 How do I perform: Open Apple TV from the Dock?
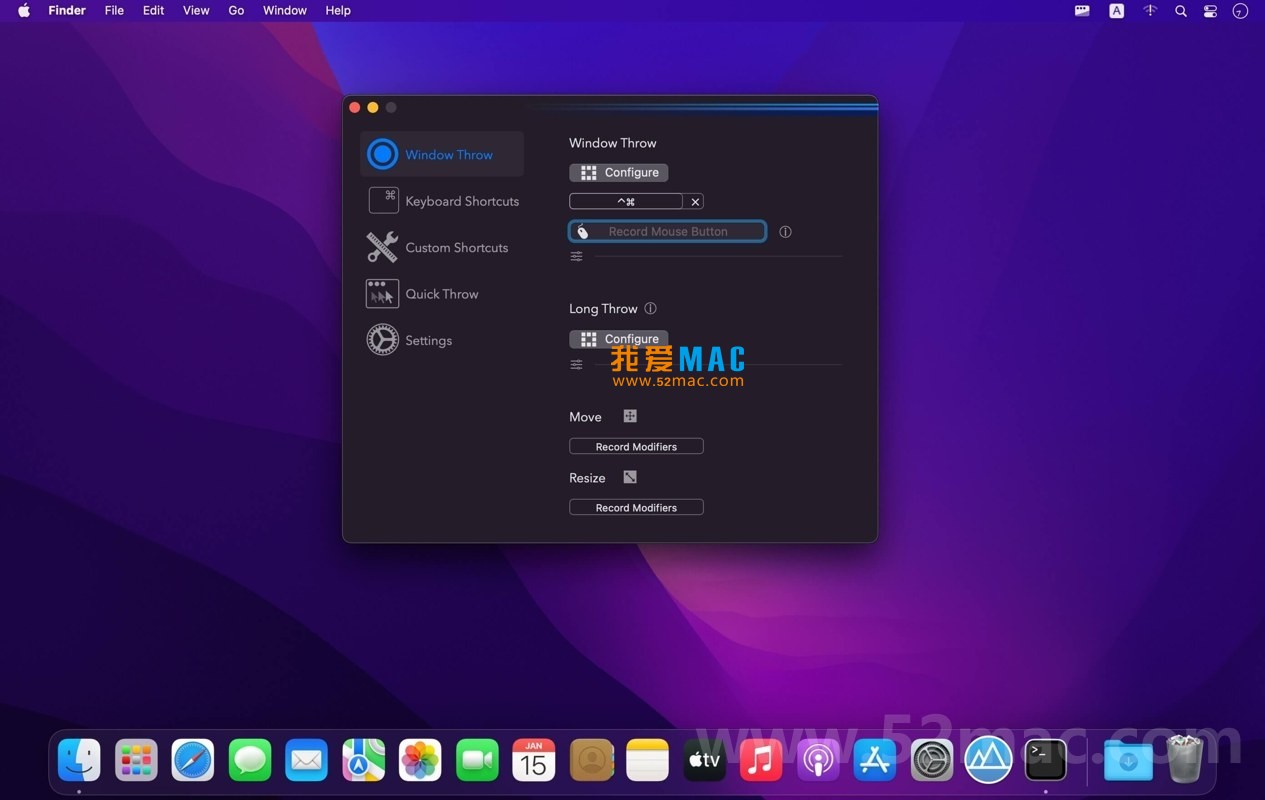[704, 761]
